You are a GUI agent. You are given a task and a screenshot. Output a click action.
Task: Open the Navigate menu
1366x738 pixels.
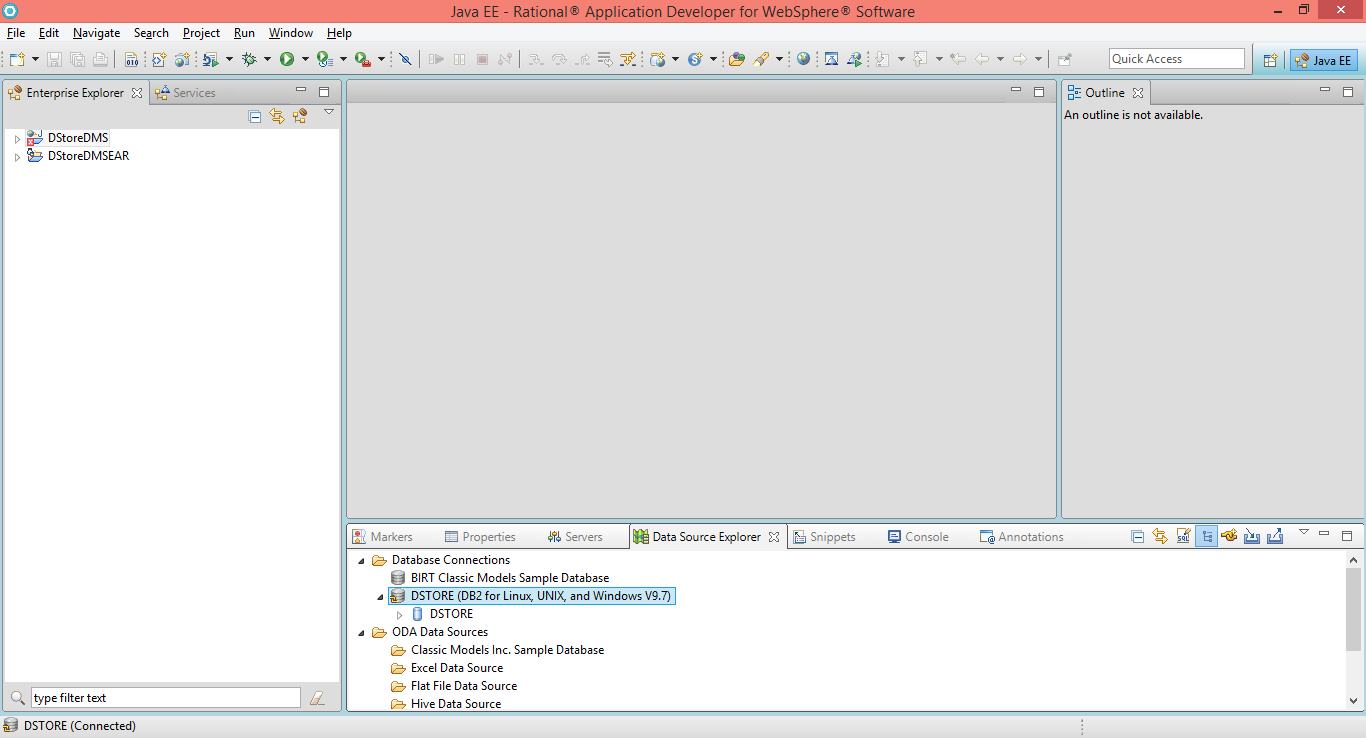[96, 32]
